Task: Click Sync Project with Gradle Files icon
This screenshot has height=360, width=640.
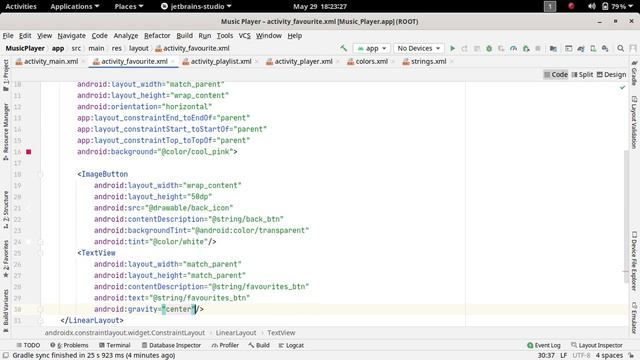Action: click(x=581, y=48)
